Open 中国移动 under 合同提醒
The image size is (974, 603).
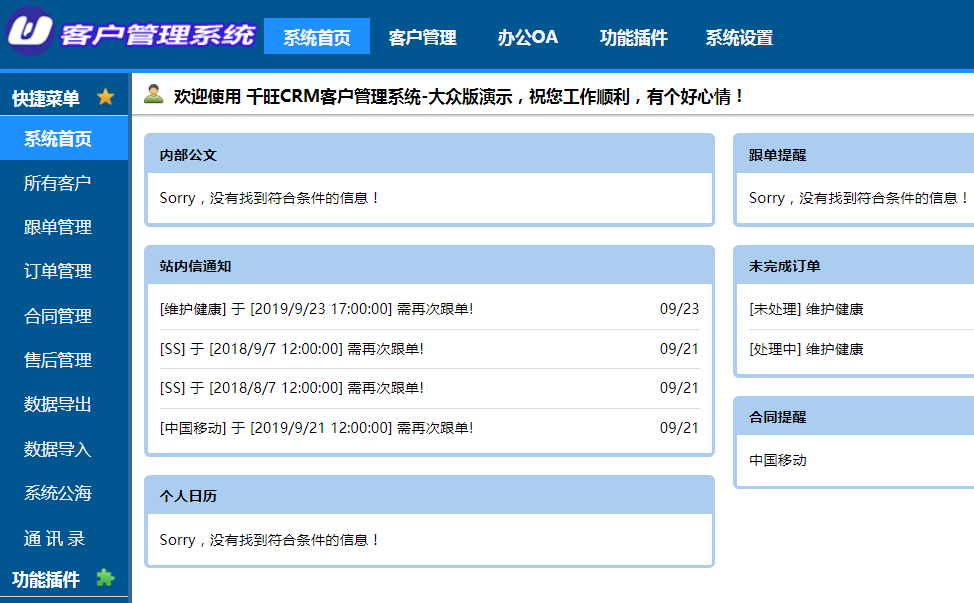pos(778,460)
